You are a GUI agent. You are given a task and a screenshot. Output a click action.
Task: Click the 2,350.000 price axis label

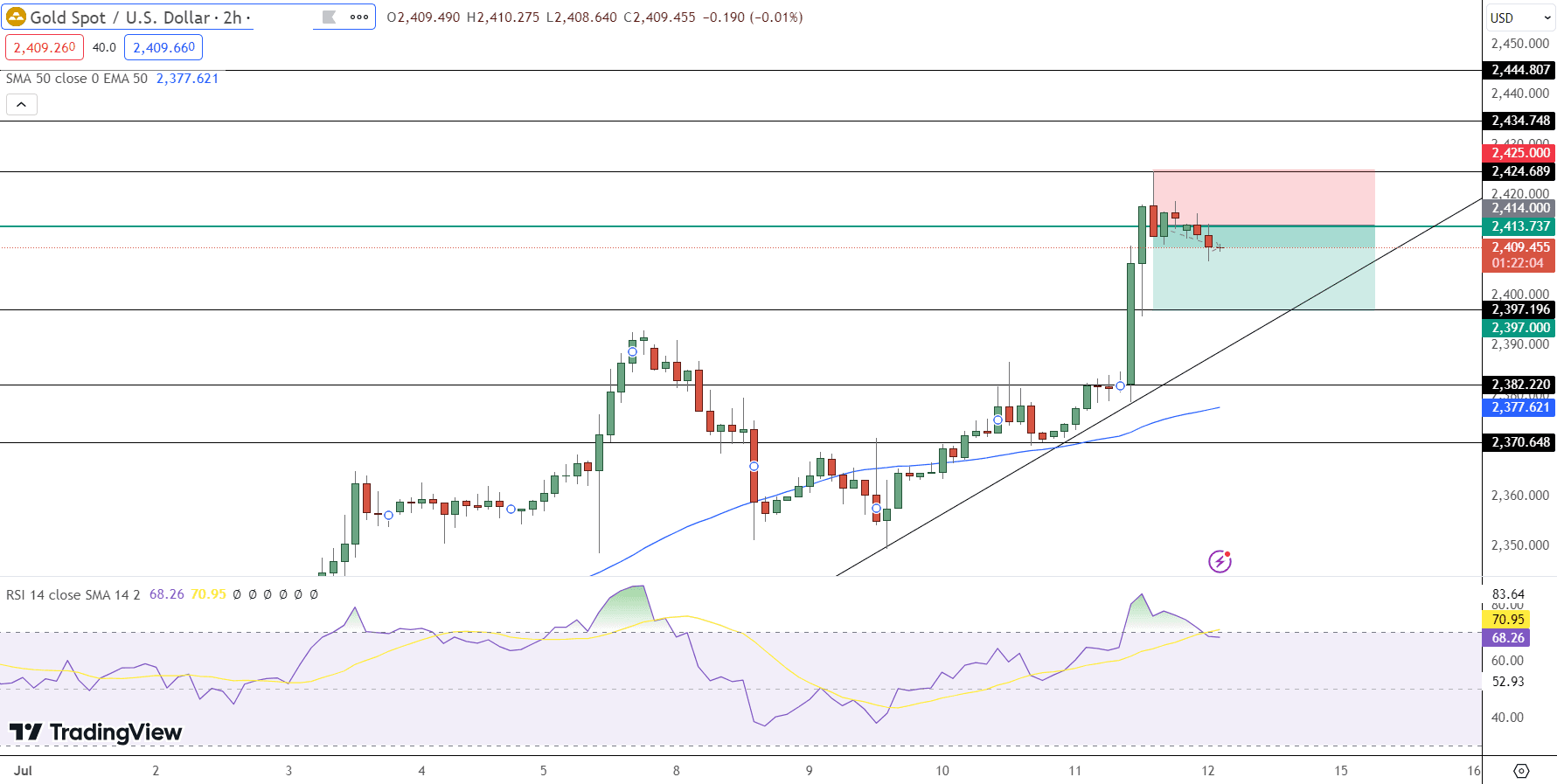click(1519, 545)
